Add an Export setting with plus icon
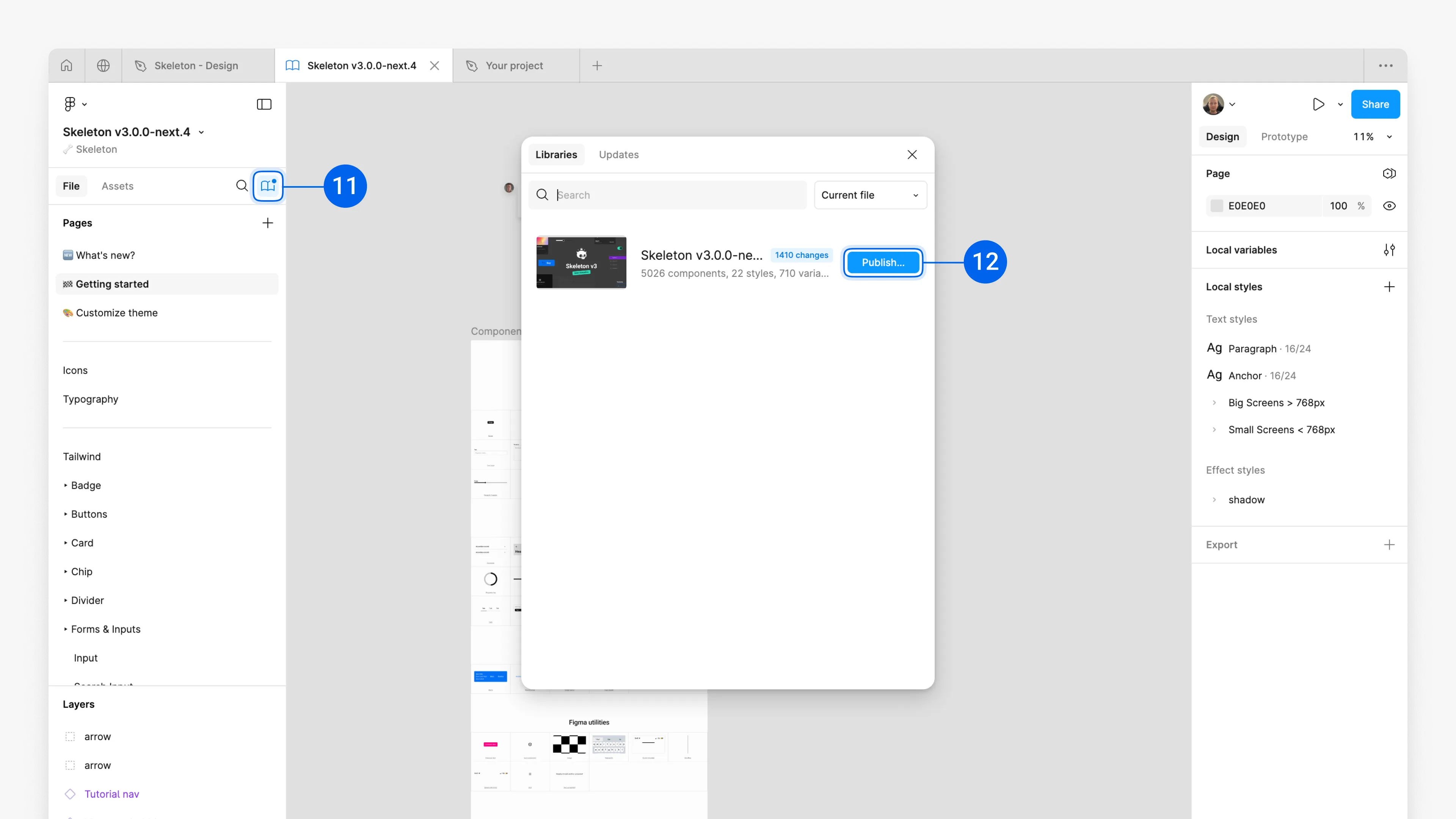 pyautogui.click(x=1390, y=544)
